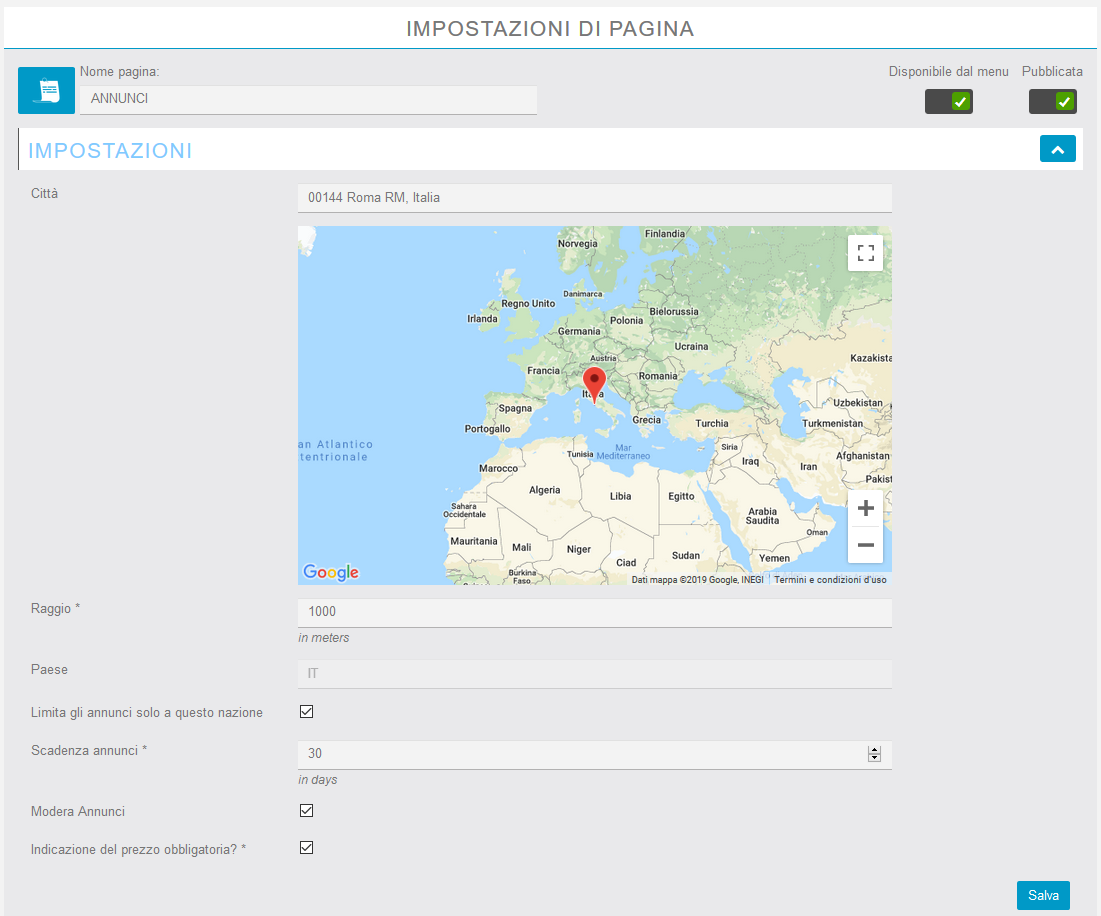Click the Regno Unito label on map
This screenshot has width=1101, height=916.
click(528, 304)
